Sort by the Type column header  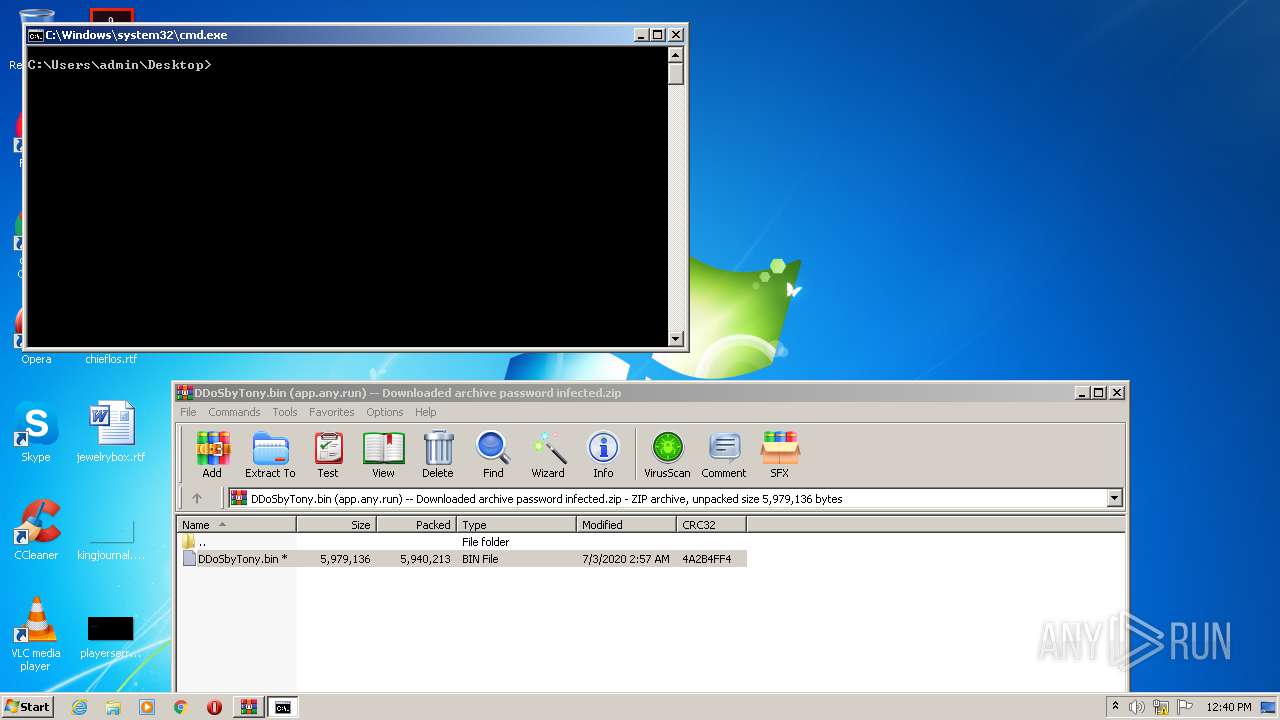pos(516,524)
